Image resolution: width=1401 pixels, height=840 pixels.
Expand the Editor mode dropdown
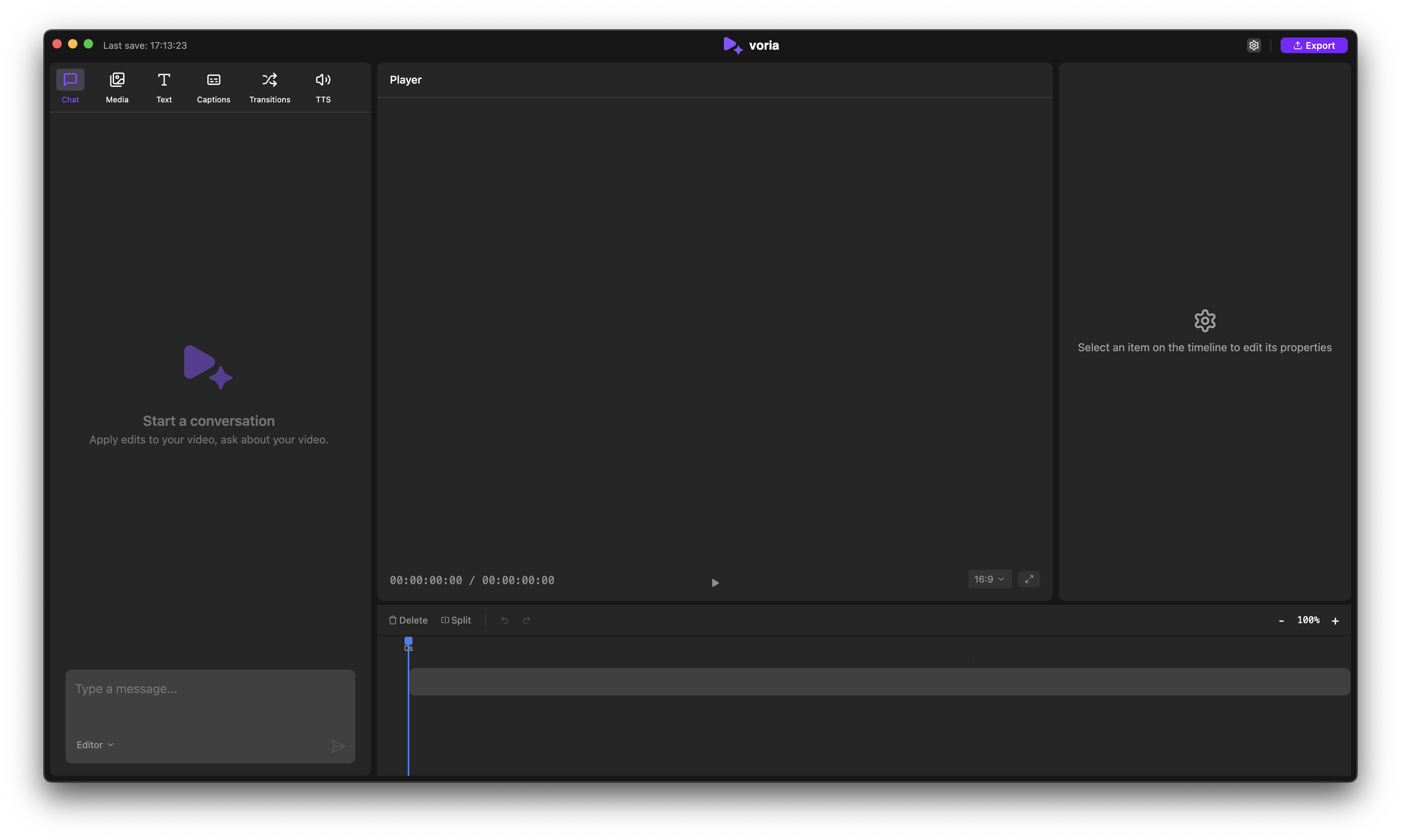point(95,745)
